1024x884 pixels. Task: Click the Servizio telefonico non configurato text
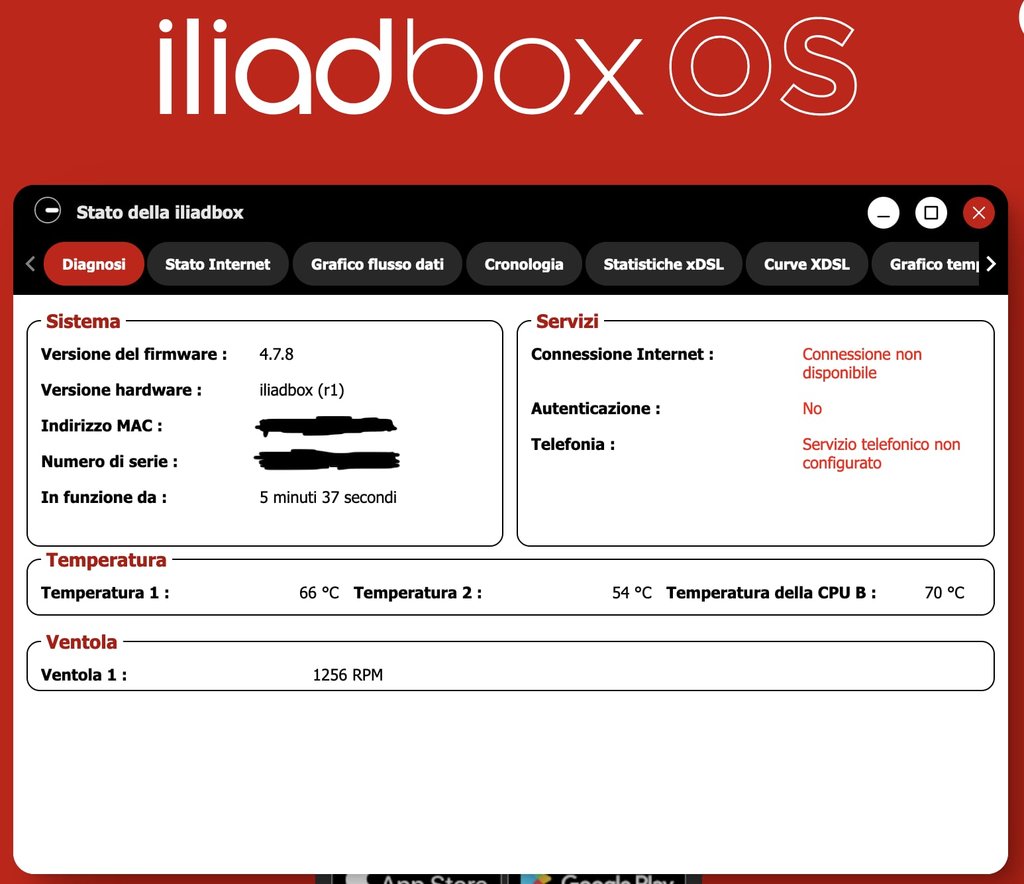[x=880, y=453]
